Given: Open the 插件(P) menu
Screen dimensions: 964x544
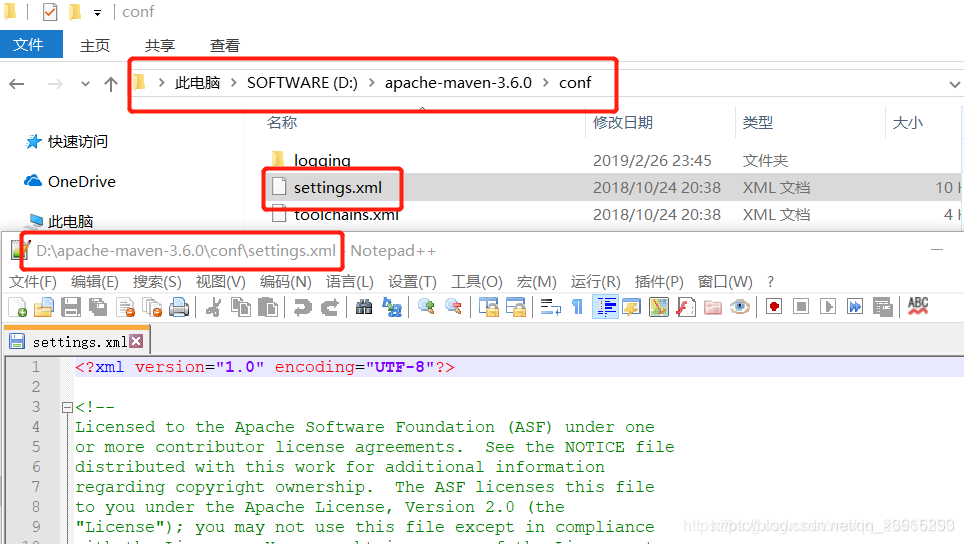Looking at the screenshot, I should click(x=659, y=282).
